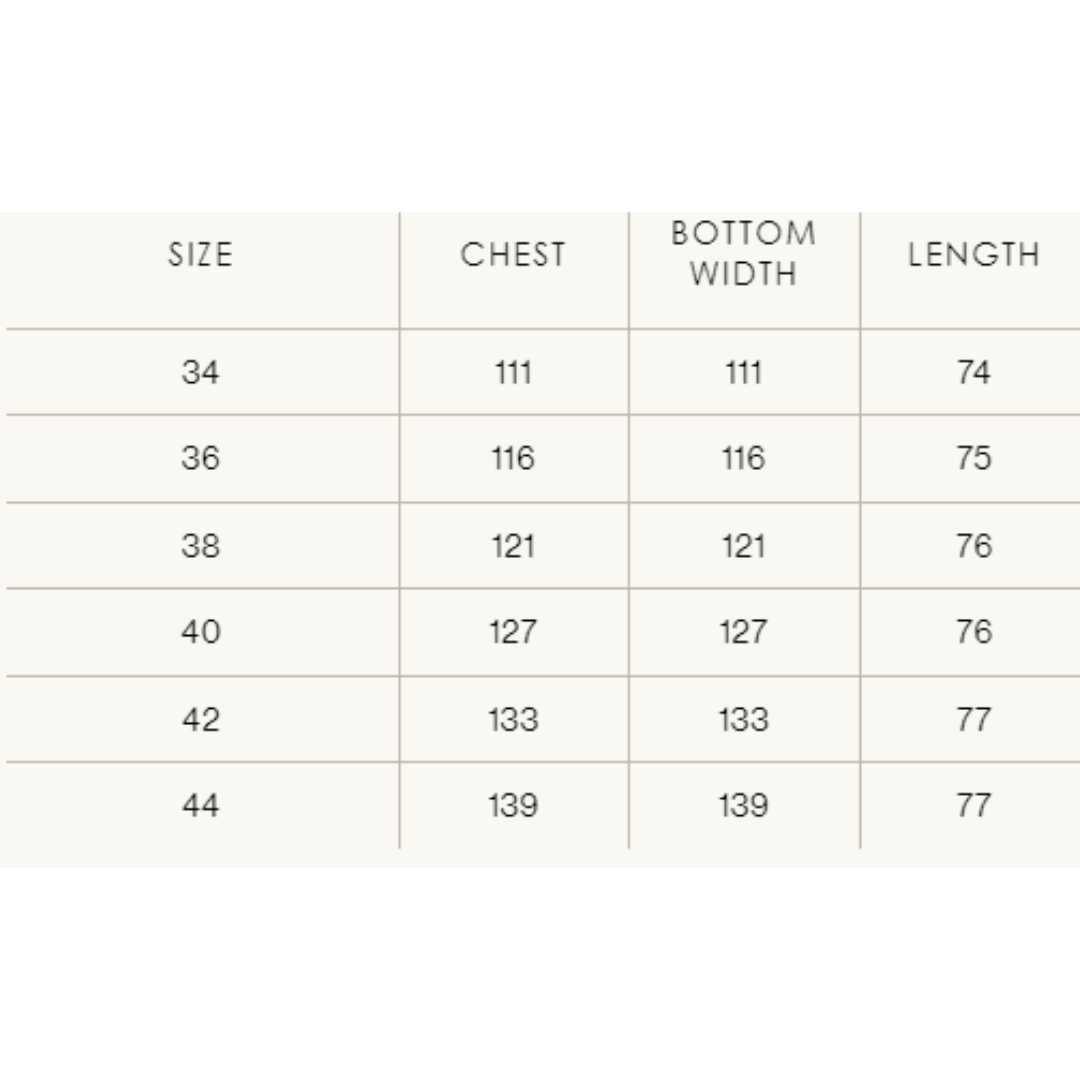Viewport: 1080px width, 1080px height.
Task: Select size 44 in the table
Action: [200, 805]
